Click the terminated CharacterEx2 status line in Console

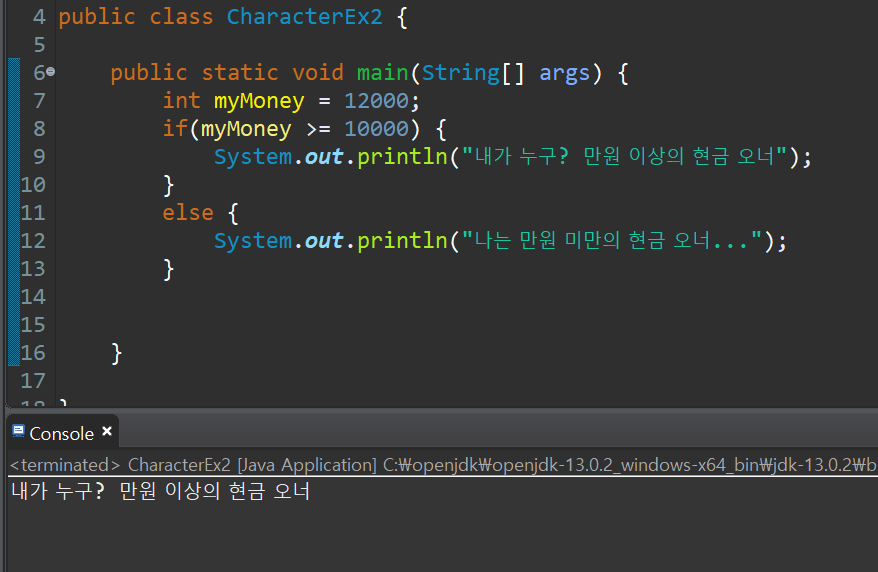tap(442, 465)
